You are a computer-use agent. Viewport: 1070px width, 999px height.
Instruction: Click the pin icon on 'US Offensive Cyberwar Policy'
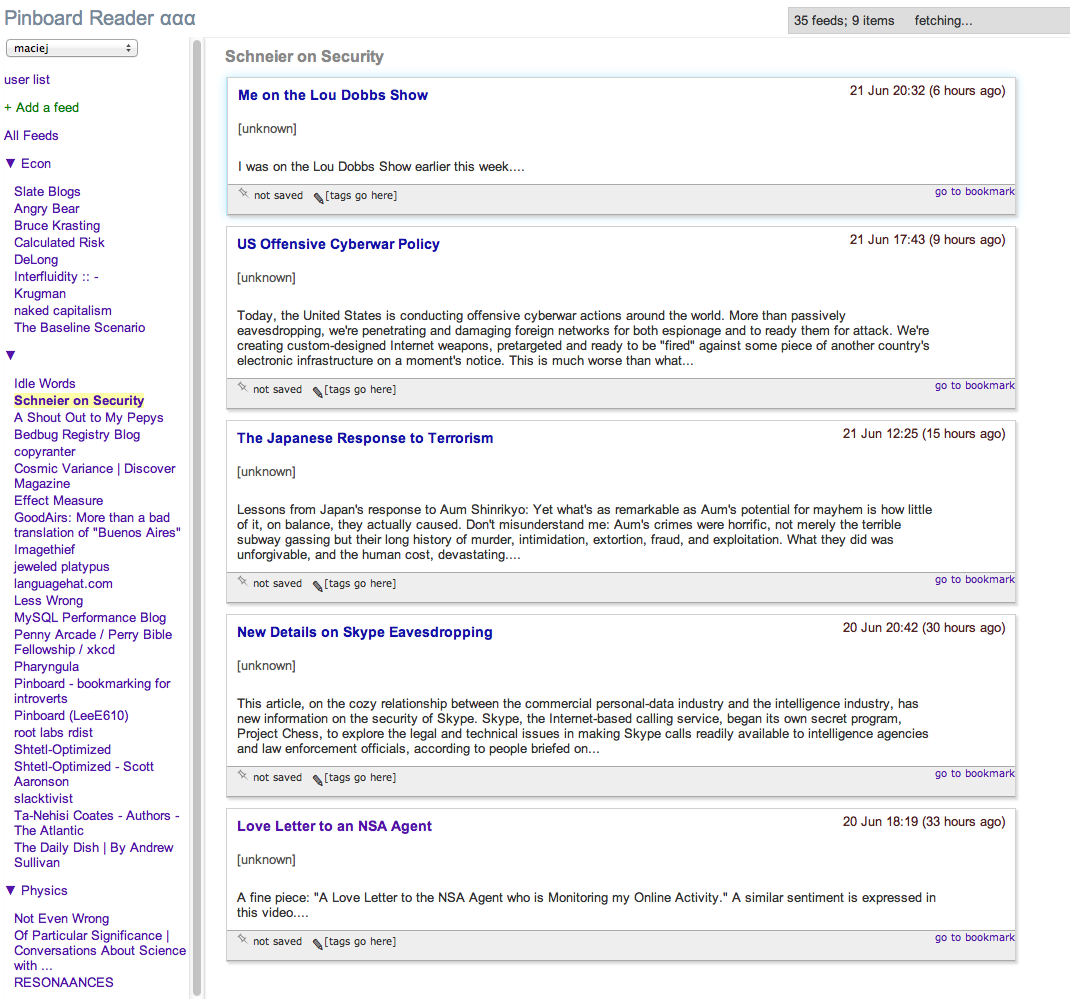(242, 388)
